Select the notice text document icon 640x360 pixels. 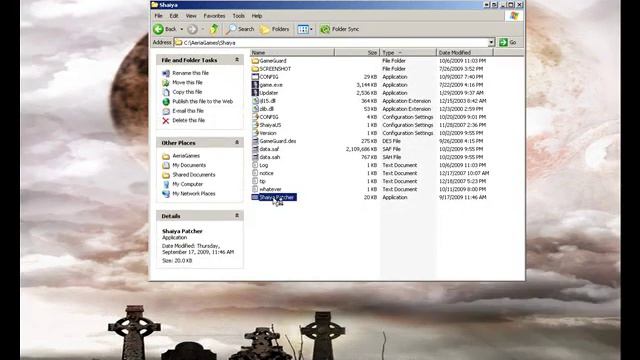[255, 173]
